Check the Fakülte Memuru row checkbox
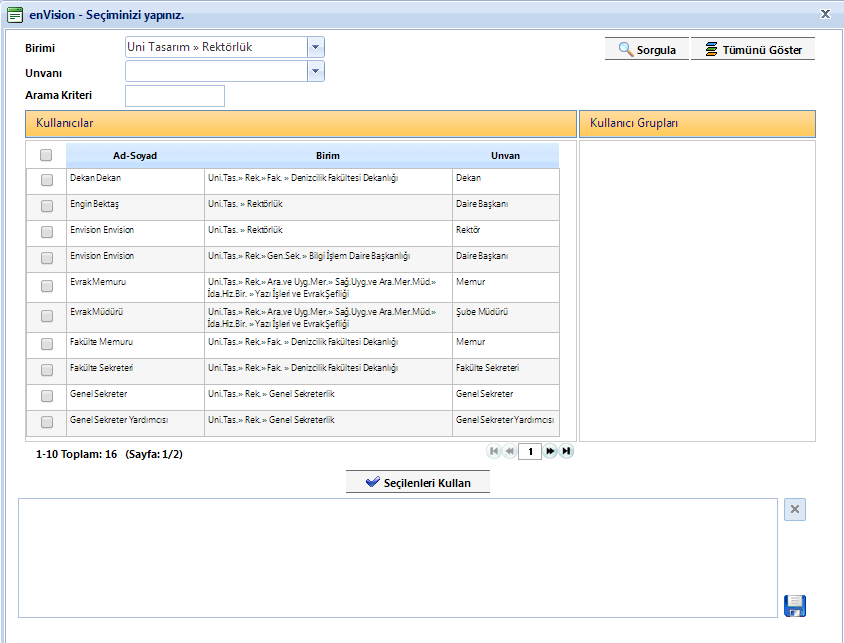 click(x=47, y=344)
